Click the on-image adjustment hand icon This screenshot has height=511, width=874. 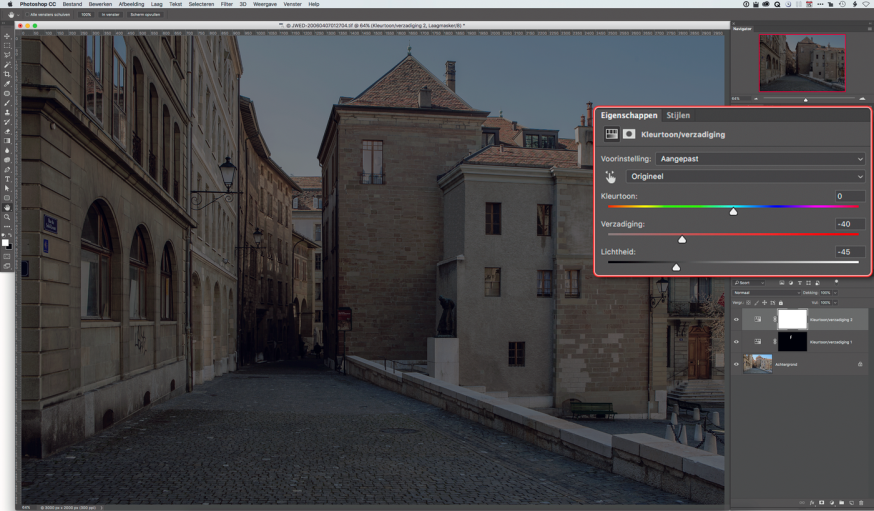click(x=611, y=177)
